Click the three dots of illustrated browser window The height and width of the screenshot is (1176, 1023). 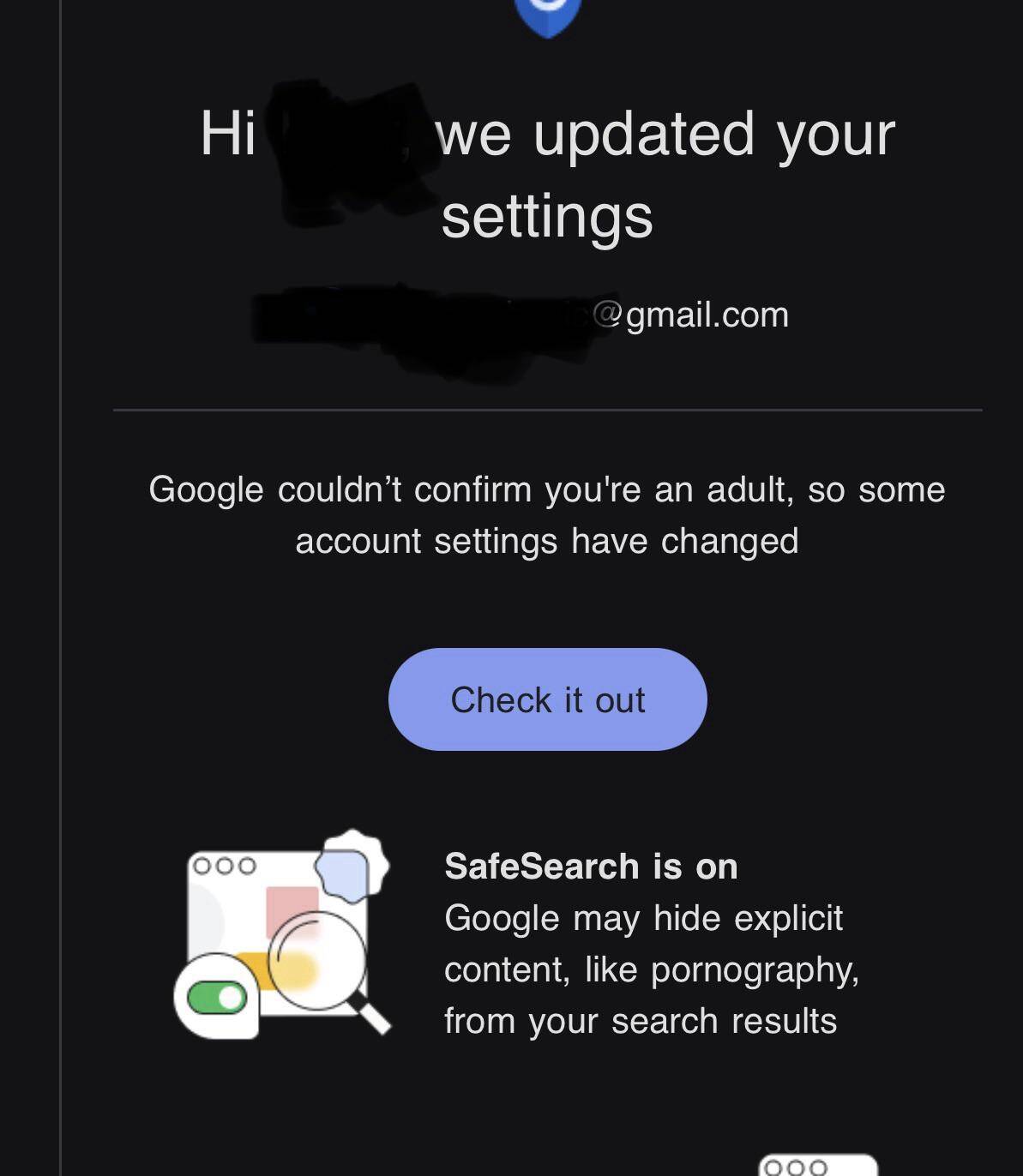click(224, 866)
